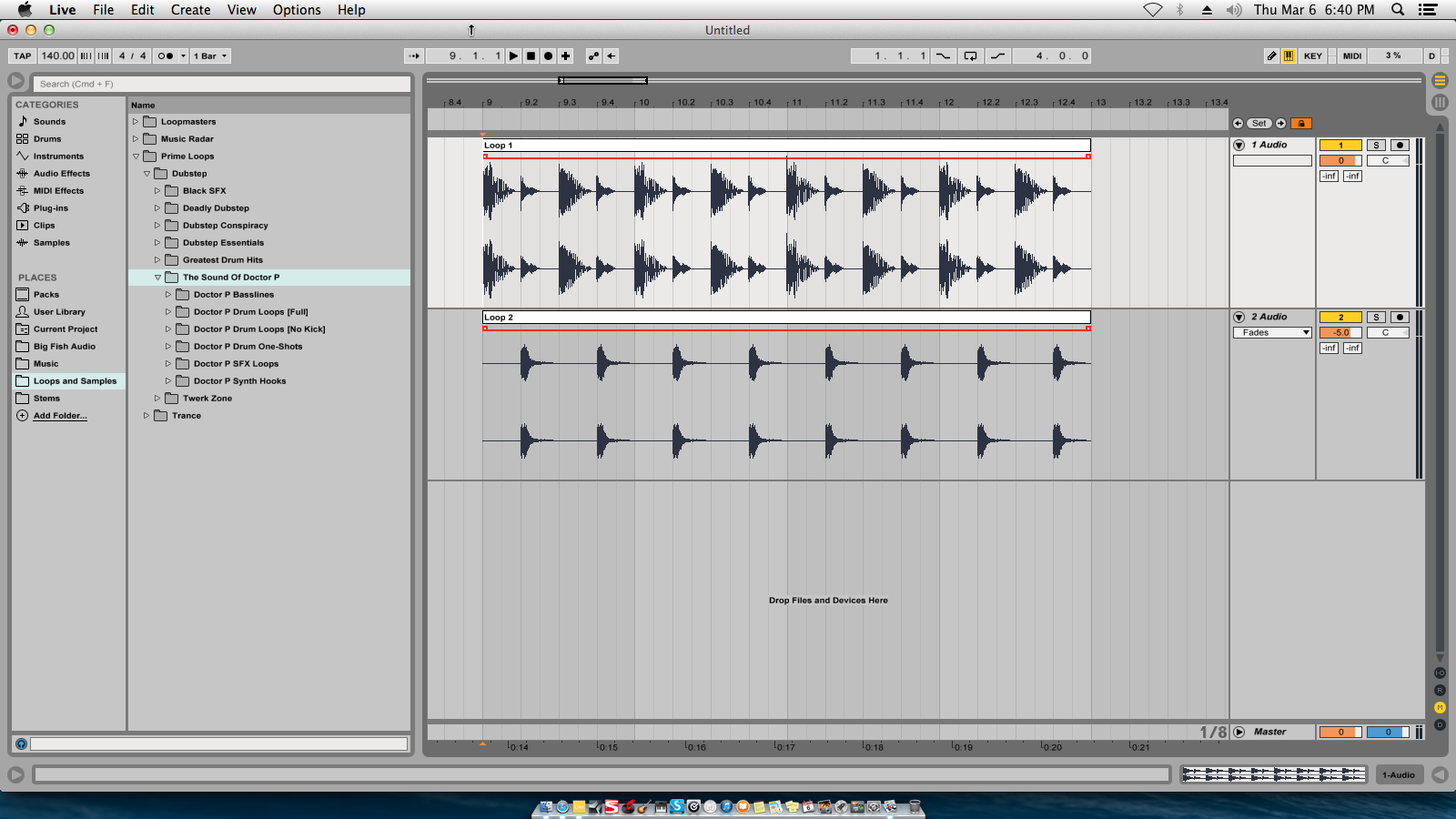Adjust track 2 volume showing -5.0
This screenshot has height=819, width=1456.
[1340, 332]
